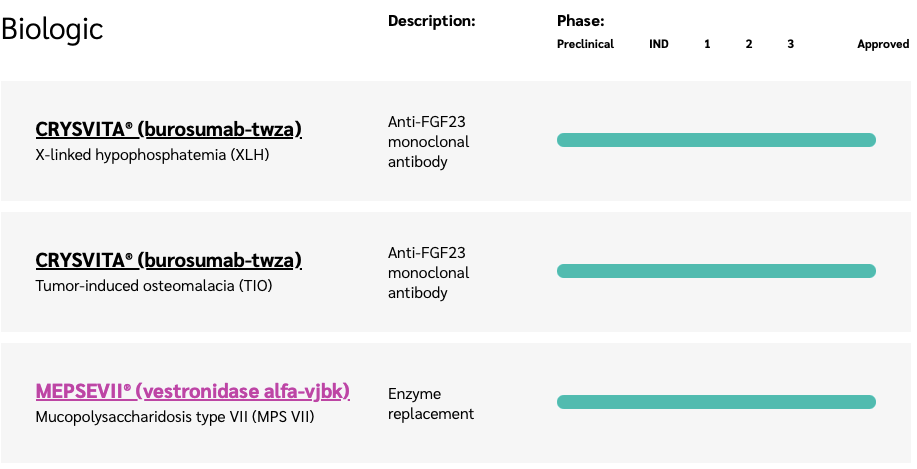The image size is (917, 469).
Task: Click the MPS VII row progress bar
Action: (x=716, y=402)
